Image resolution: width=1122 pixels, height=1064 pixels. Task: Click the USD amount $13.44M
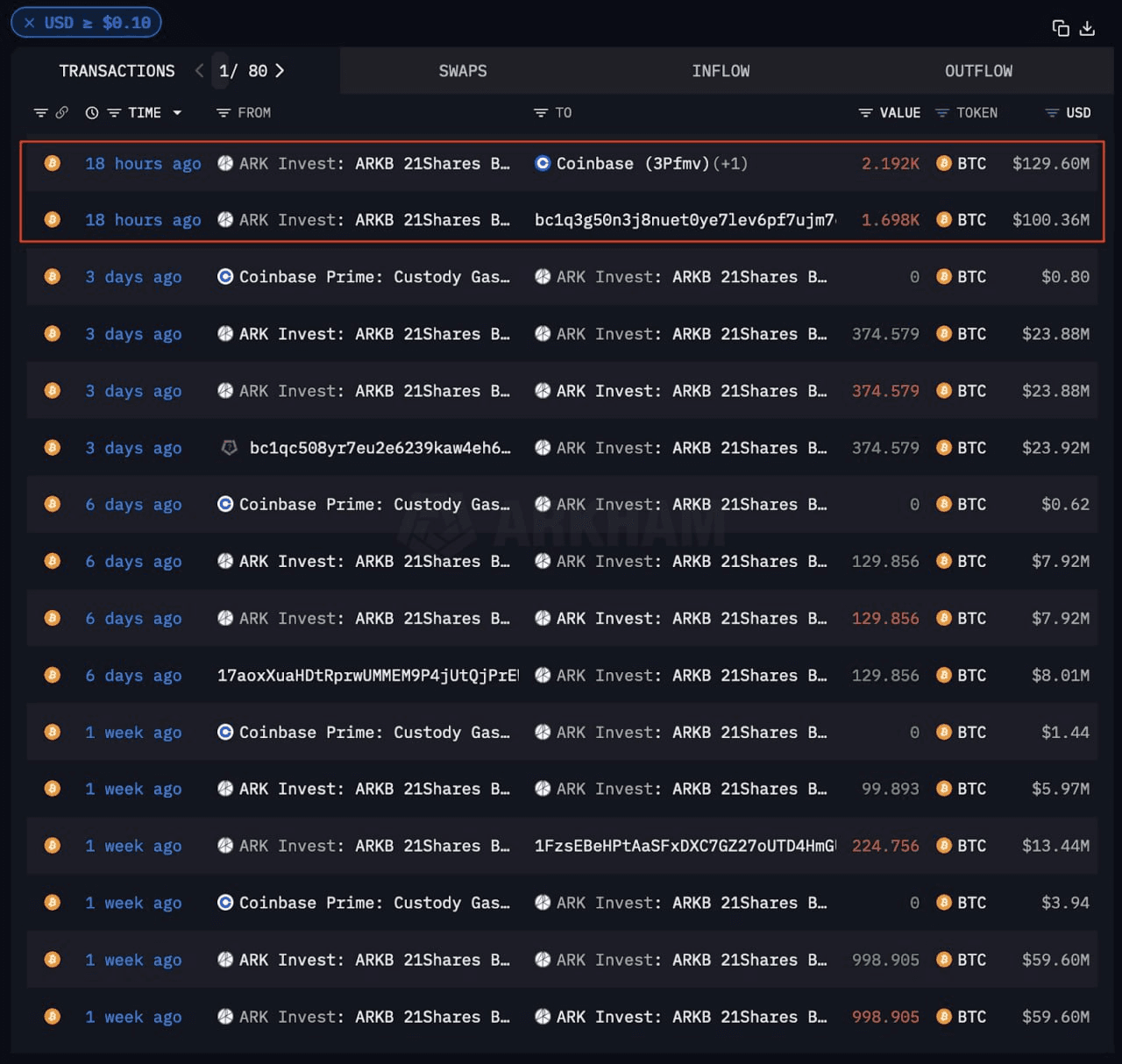coord(1055,846)
